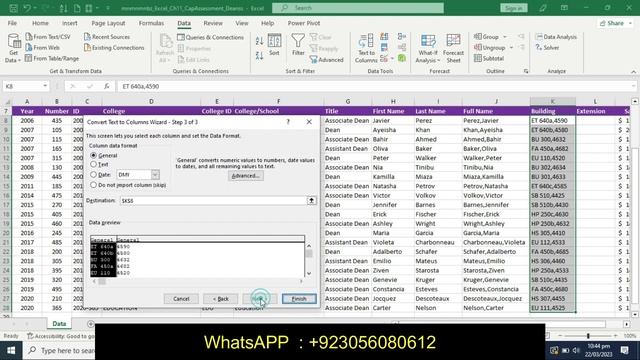The image size is (640, 360).
Task: Open Outline dialog launcher
Action: pyautogui.click(x=526, y=71)
